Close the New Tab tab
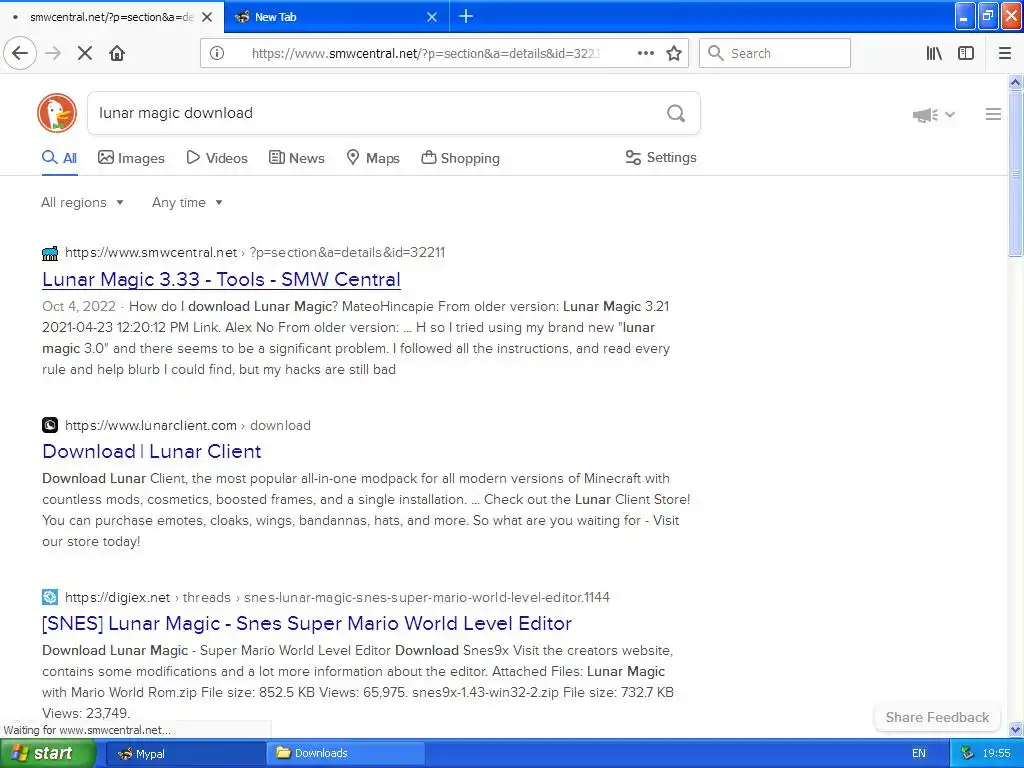The width and height of the screenshot is (1024, 768). pos(432,17)
